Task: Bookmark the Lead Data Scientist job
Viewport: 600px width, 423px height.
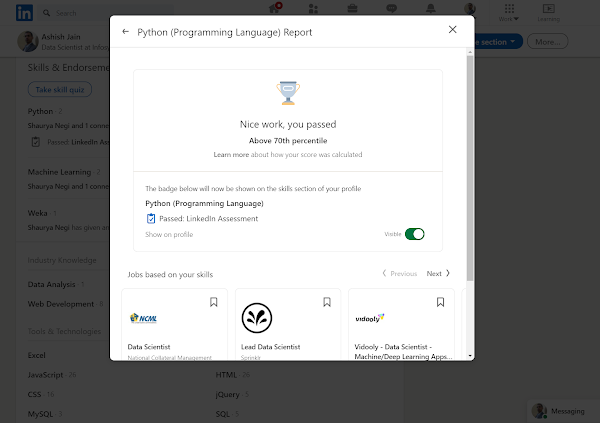Action: click(x=327, y=302)
